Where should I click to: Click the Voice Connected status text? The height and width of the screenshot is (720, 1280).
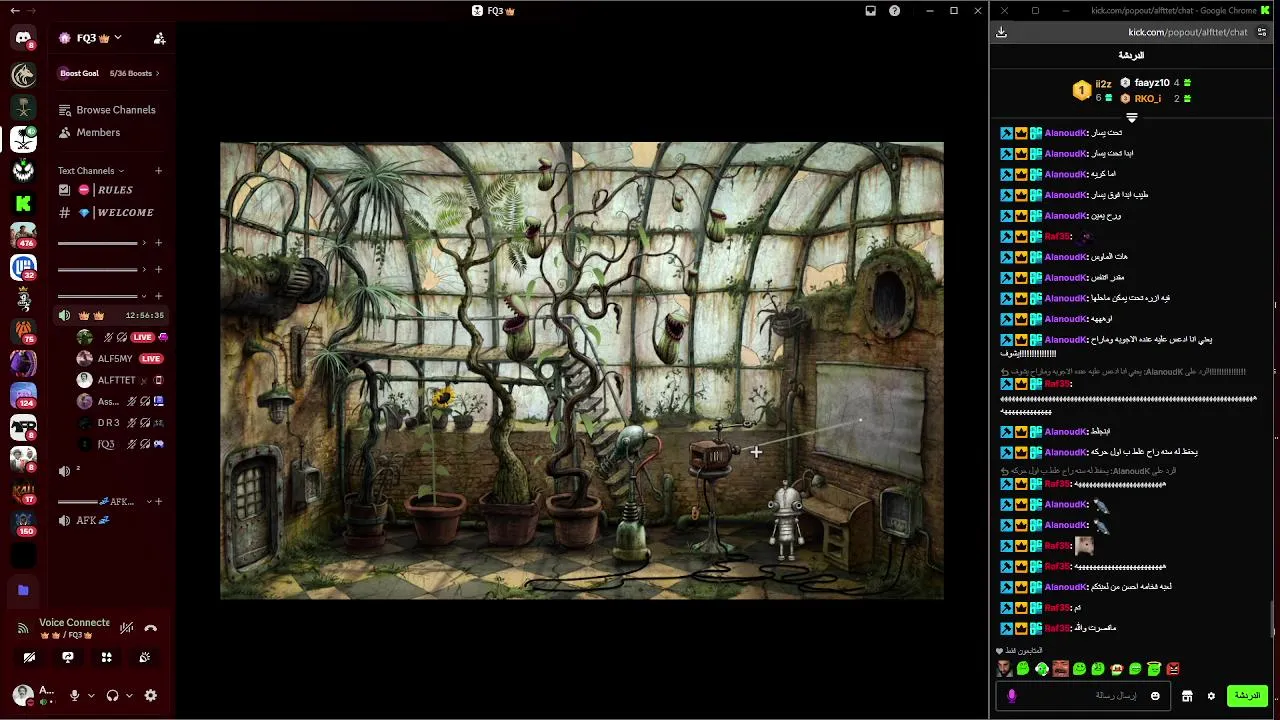pyautogui.click(x=74, y=622)
